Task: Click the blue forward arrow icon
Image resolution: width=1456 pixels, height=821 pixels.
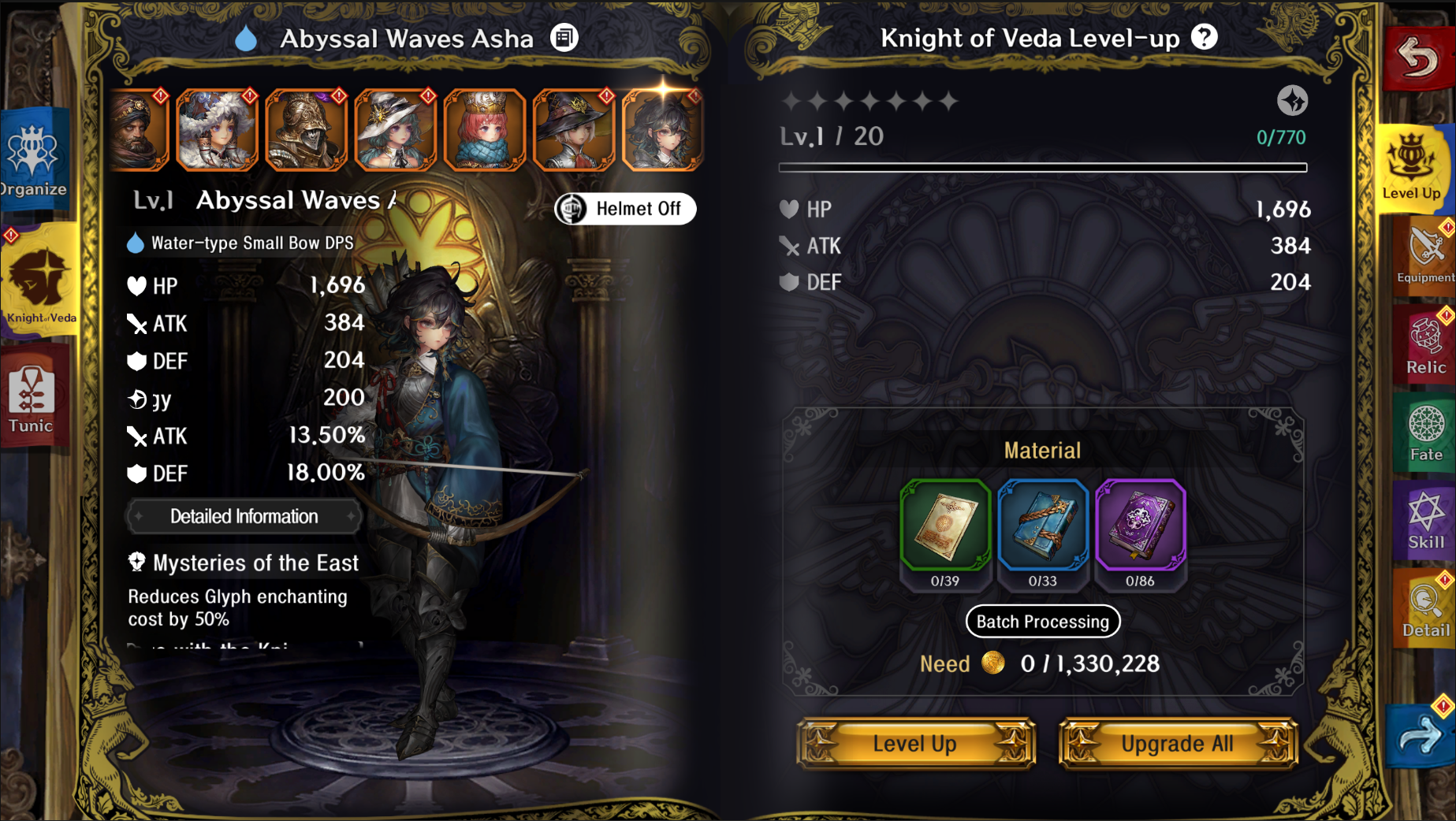Action: pos(1421,734)
